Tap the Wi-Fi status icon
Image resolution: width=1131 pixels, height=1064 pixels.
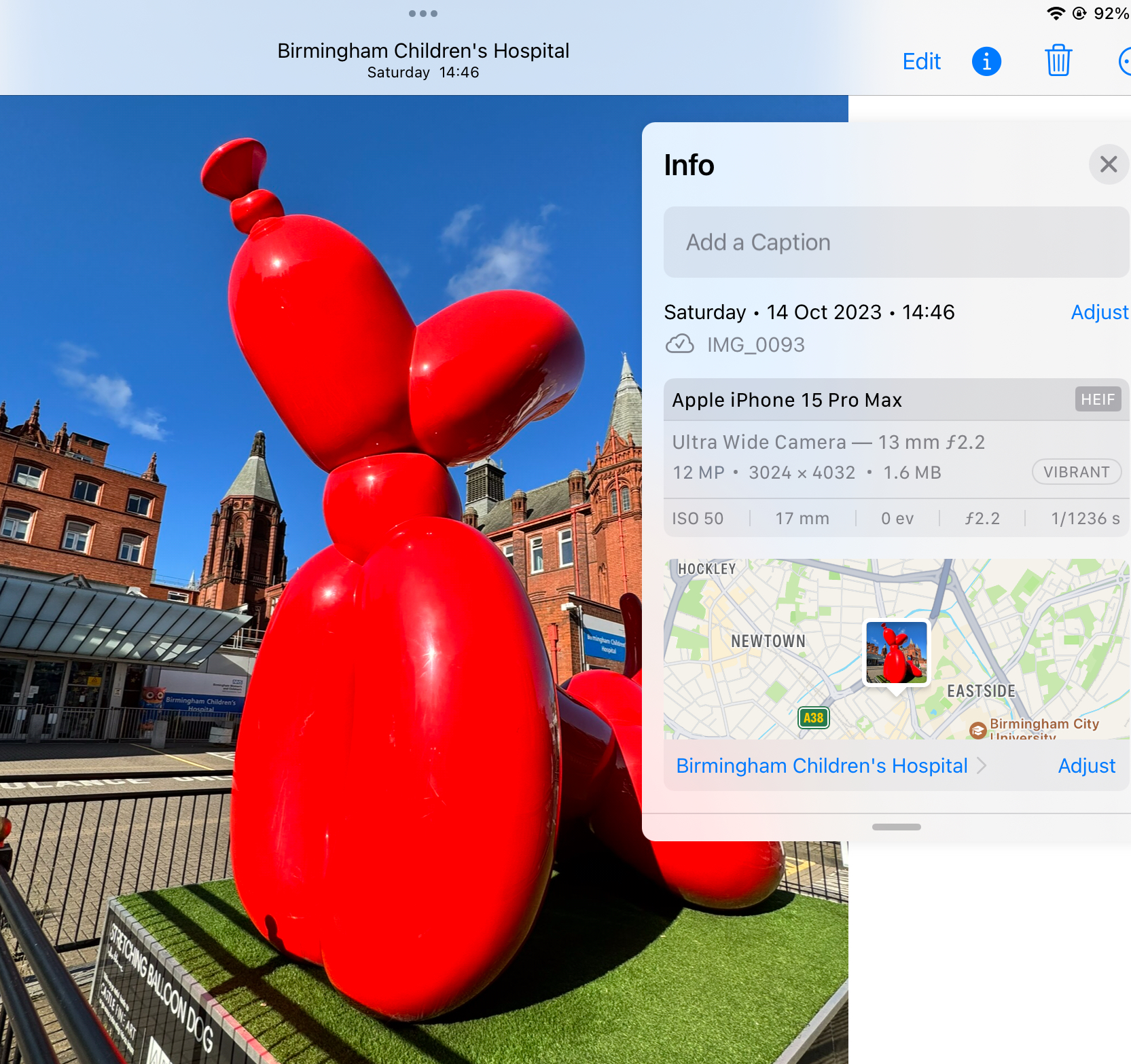click(x=1056, y=14)
